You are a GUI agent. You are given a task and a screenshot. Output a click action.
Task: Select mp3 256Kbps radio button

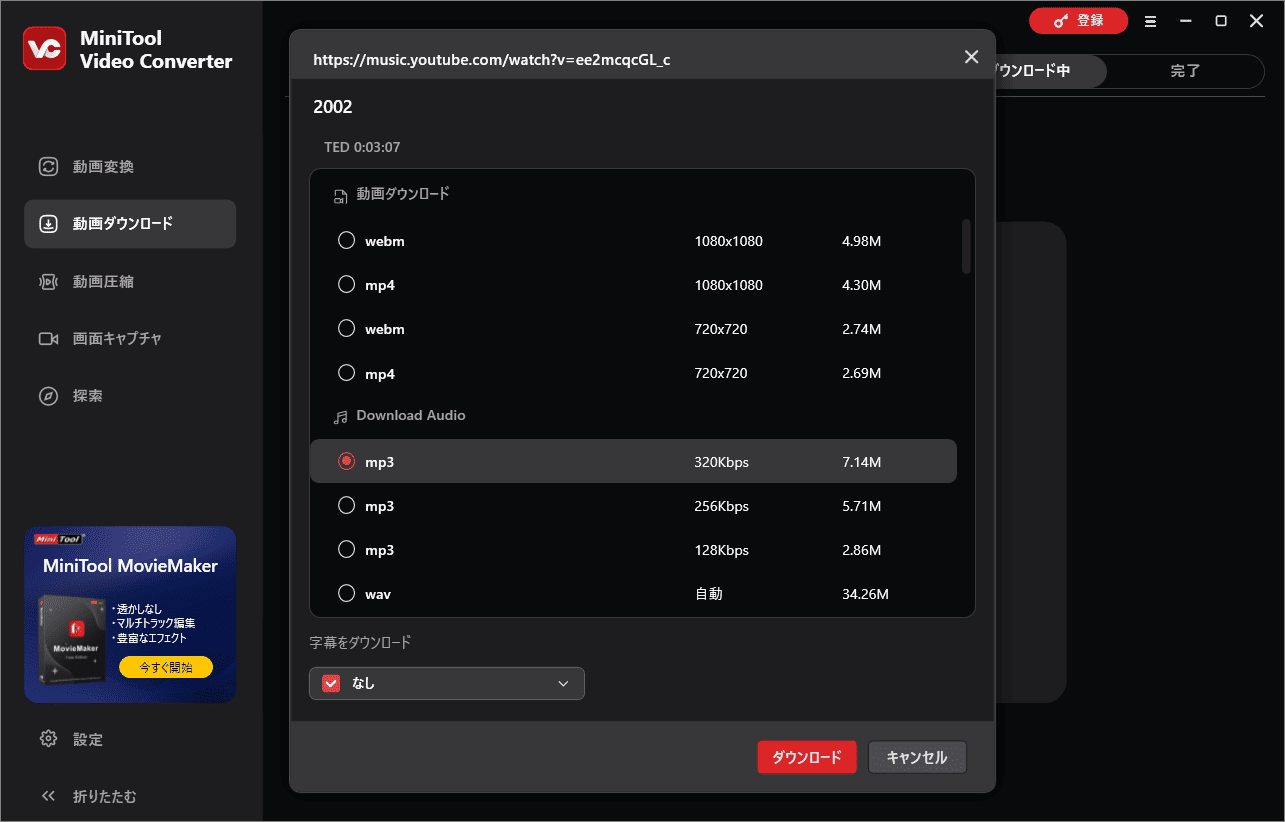[x=346, y=505]
